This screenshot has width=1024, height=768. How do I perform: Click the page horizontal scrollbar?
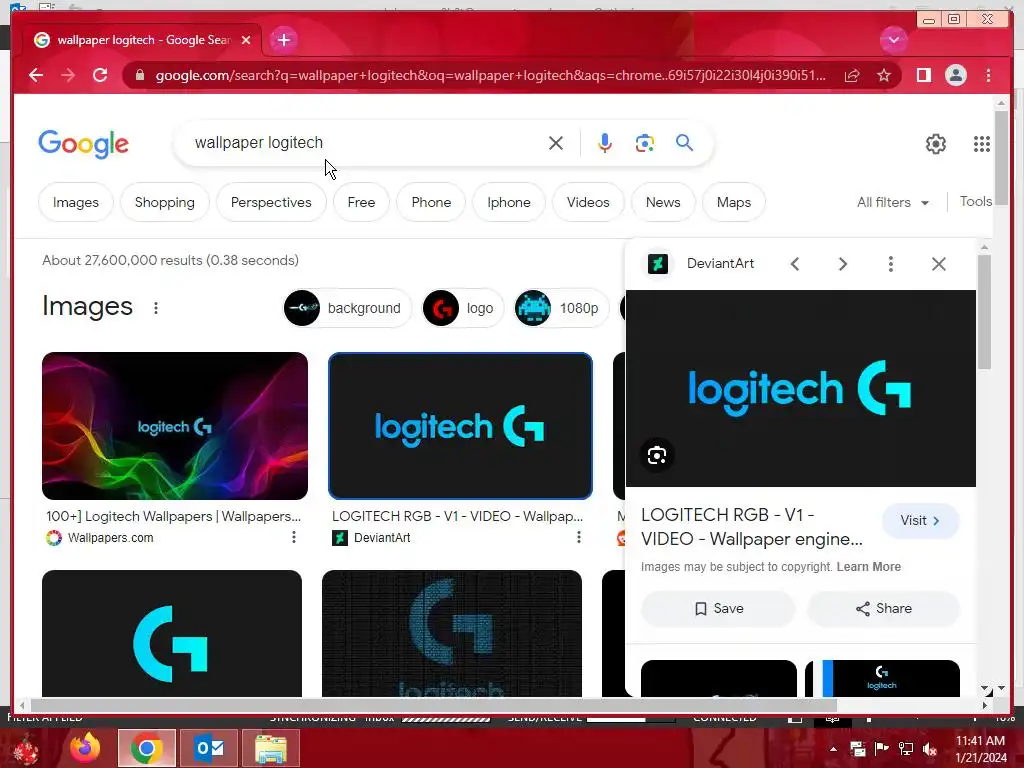point(434,705)
